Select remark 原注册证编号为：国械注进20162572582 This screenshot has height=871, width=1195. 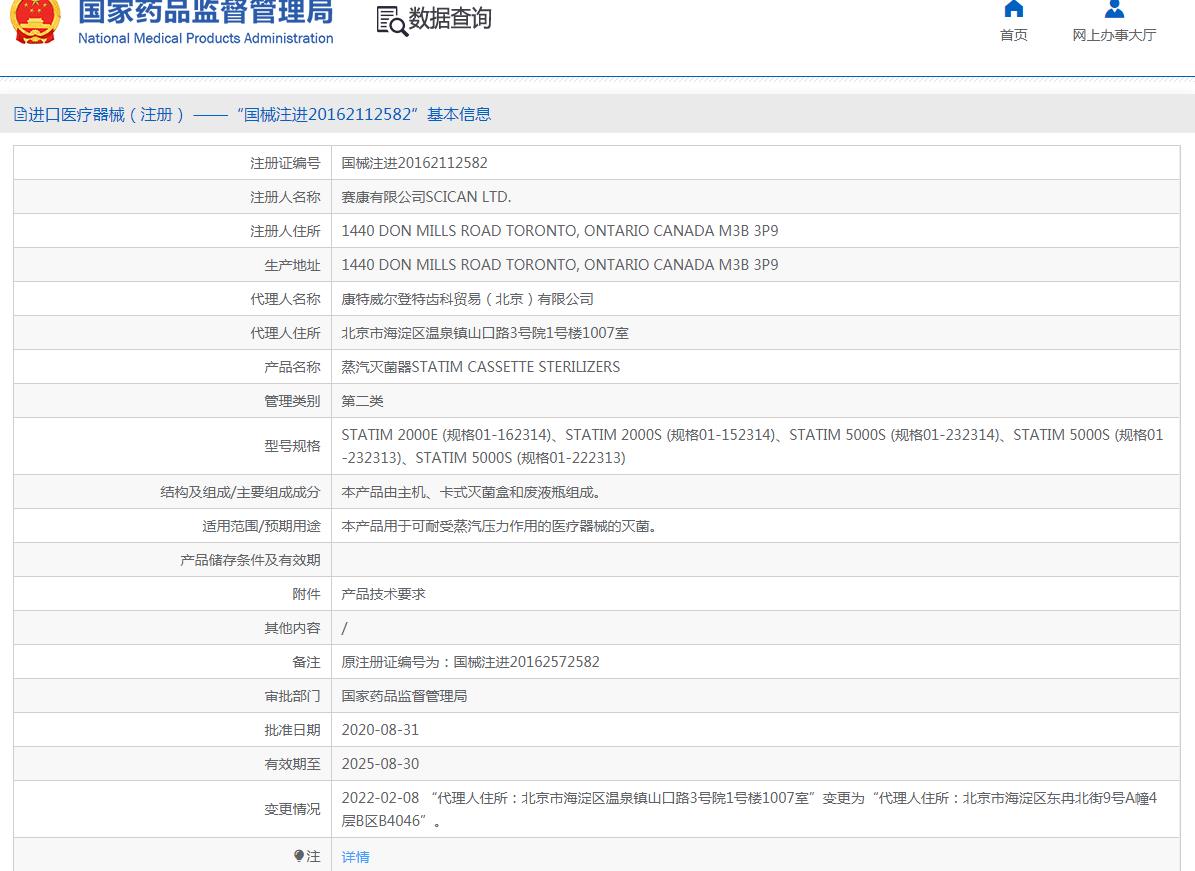point(470,661)
